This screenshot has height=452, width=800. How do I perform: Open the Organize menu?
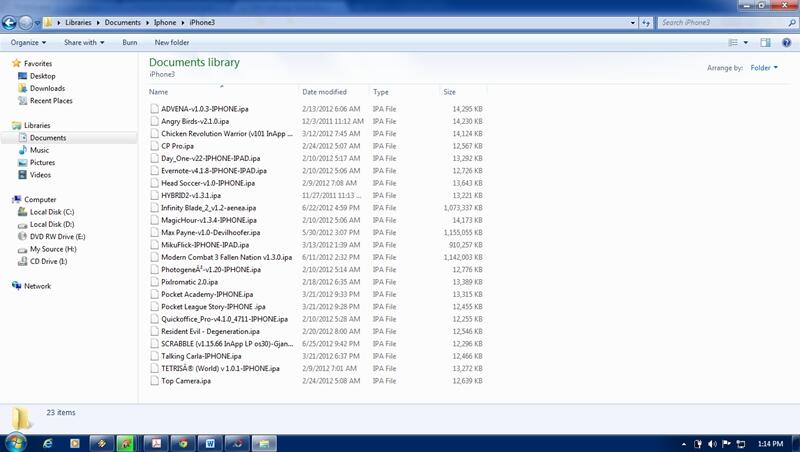(x=28, y=42)
